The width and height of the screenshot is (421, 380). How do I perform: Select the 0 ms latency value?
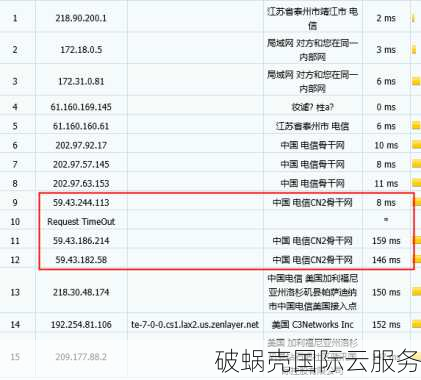(x=386, y=107)
